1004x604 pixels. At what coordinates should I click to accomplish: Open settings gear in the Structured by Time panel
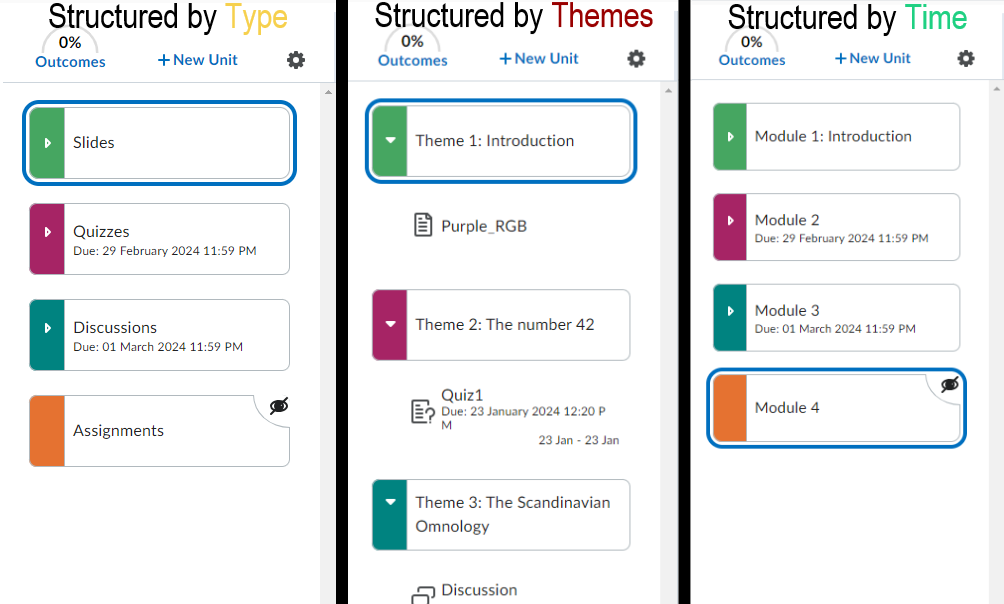[965, 58]
